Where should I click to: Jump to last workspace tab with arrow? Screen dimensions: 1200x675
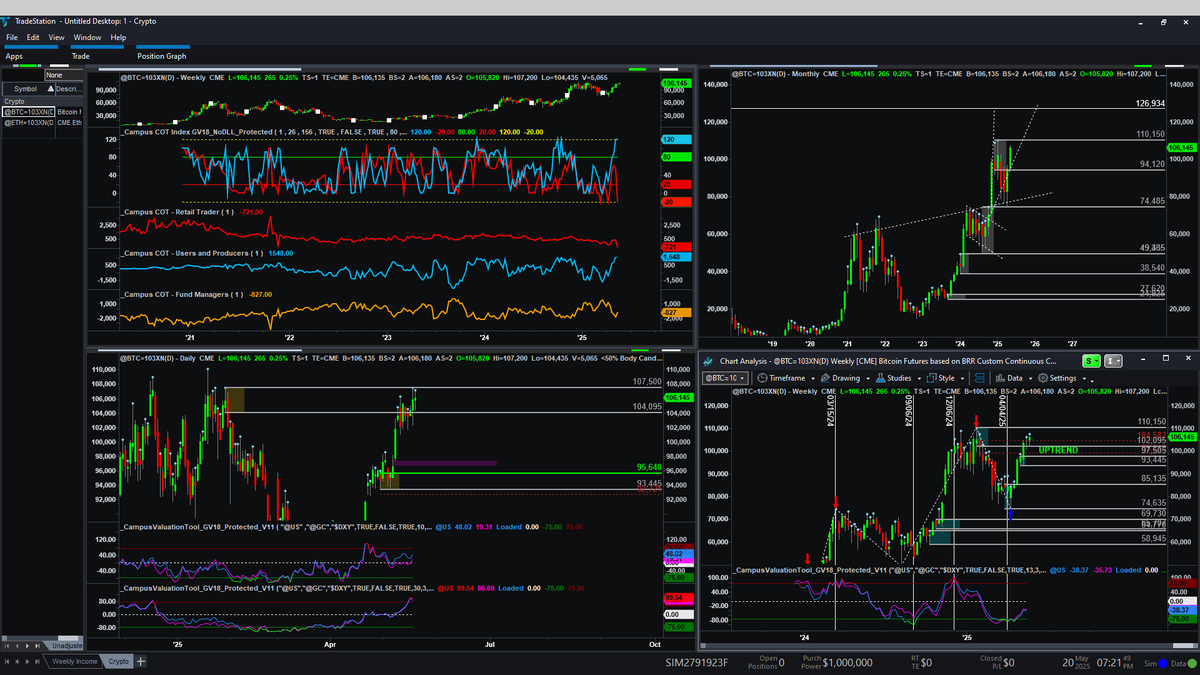pos(37,662)
